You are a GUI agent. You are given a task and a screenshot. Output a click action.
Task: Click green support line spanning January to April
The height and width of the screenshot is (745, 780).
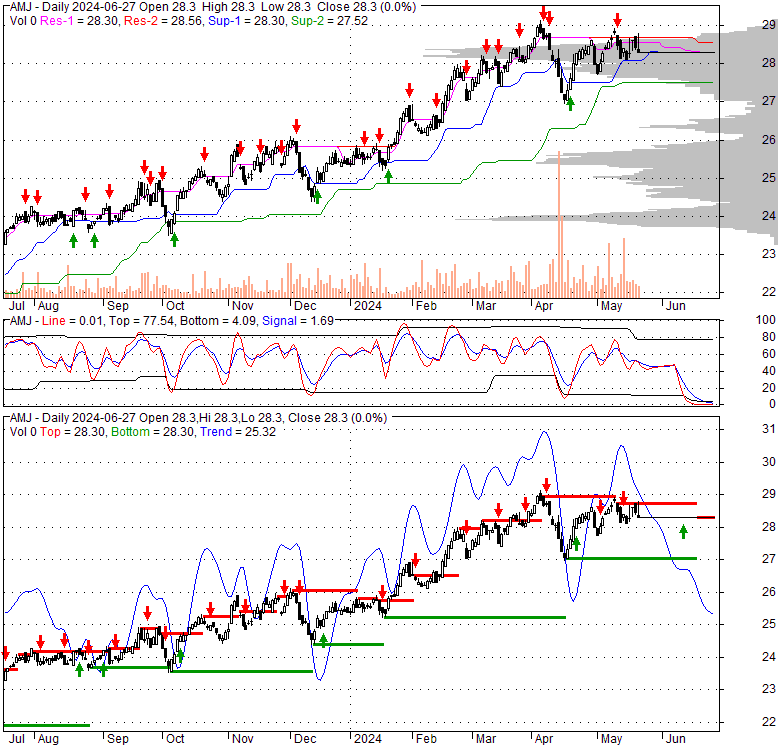tap(475, 617)
